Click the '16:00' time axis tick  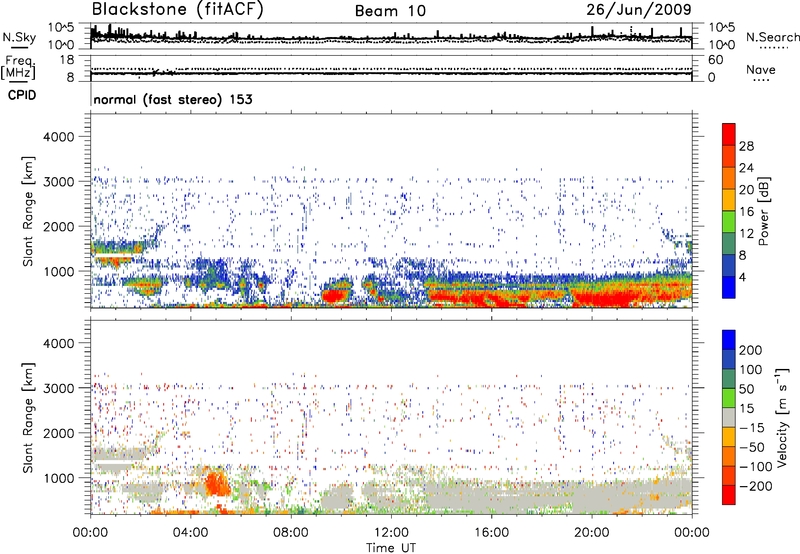tap(491, 533)
